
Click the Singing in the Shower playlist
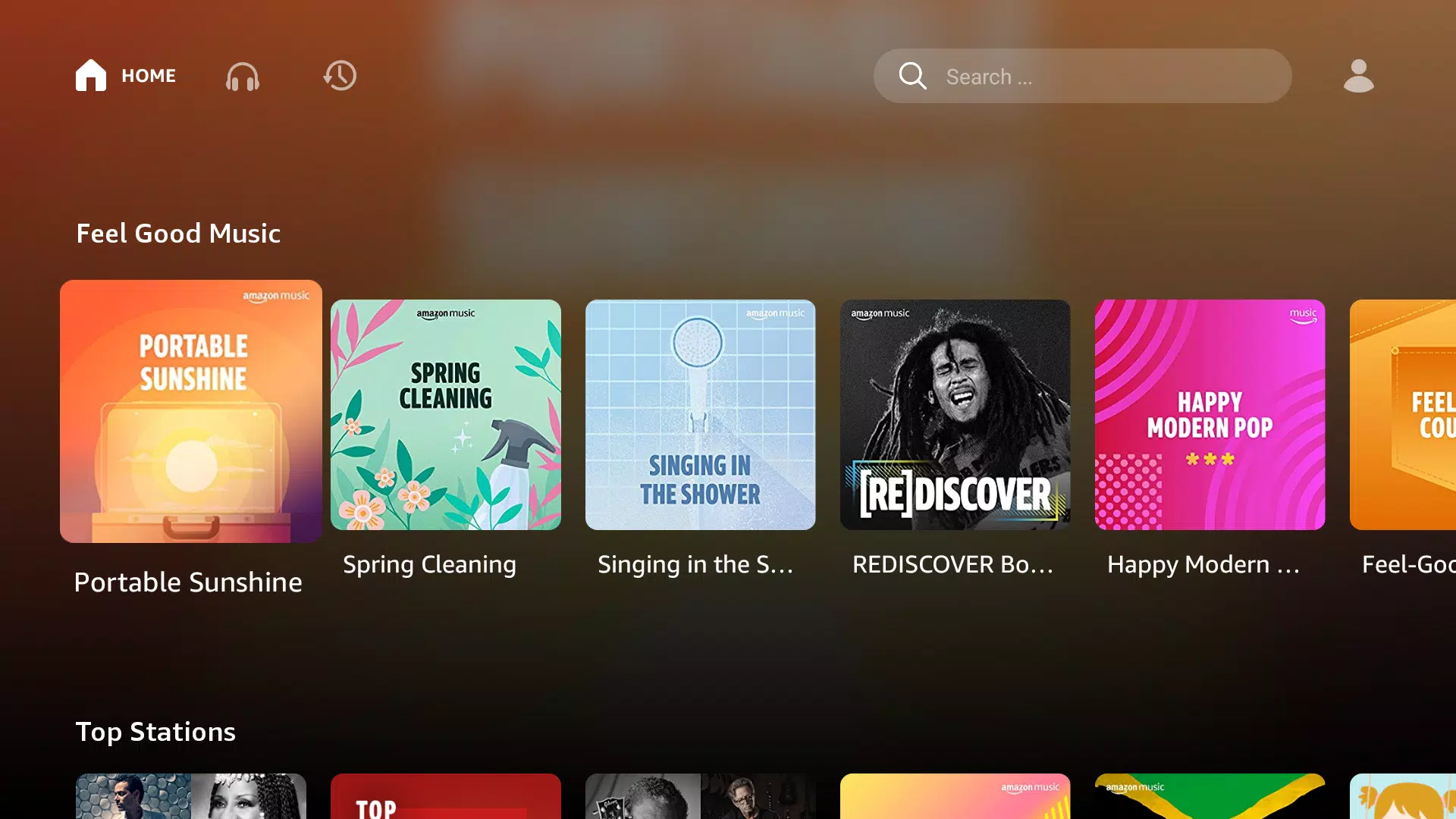[x=701, y=414]
